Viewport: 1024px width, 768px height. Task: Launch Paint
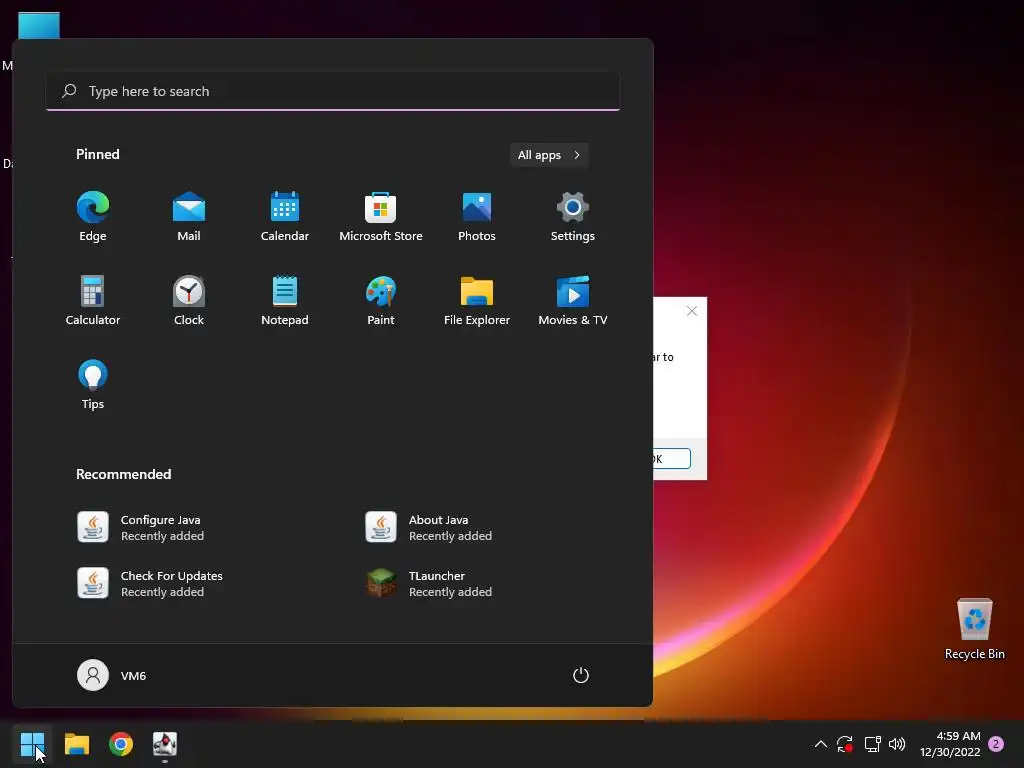pos(381,301)
